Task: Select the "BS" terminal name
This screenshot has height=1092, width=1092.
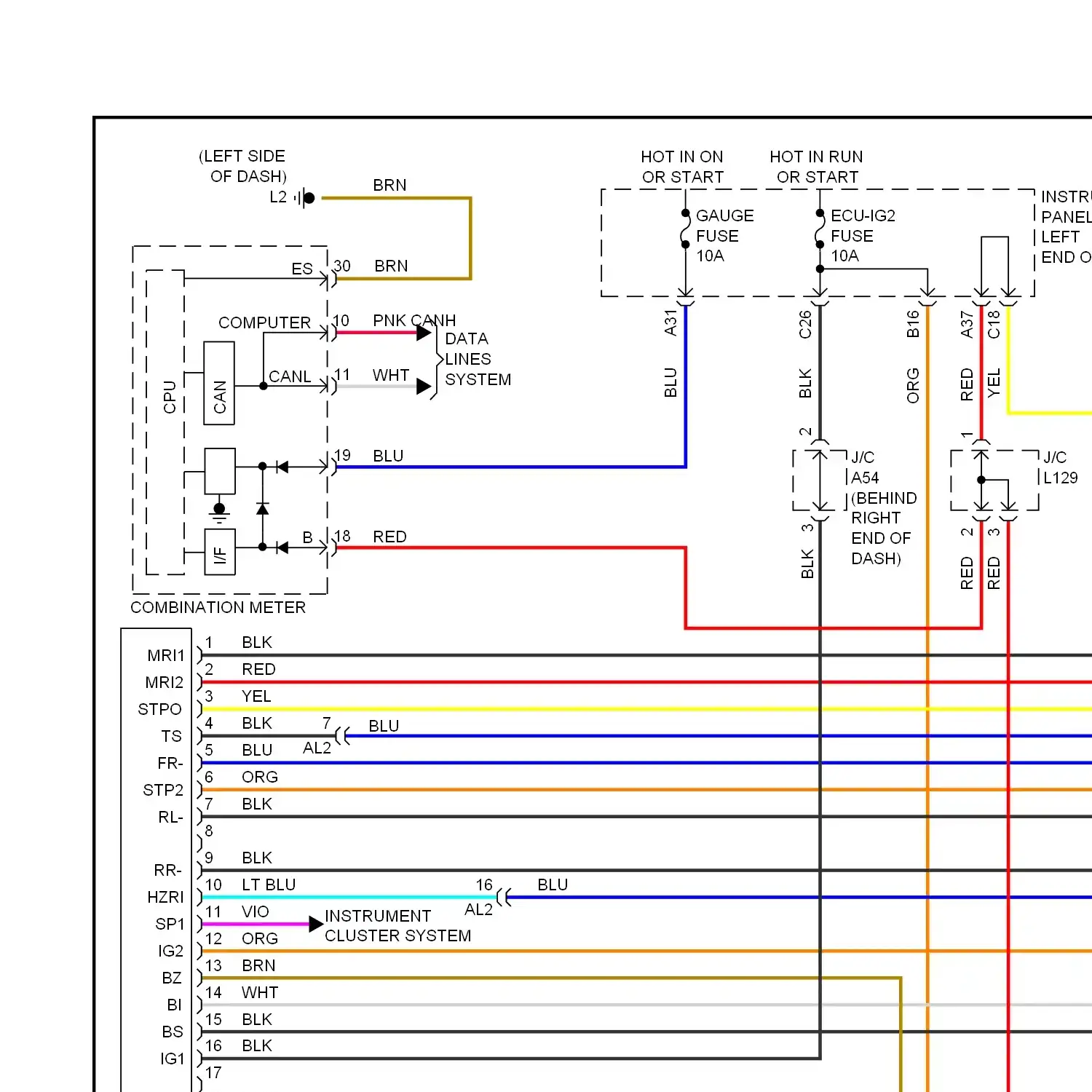Action: coord(173,1032)
